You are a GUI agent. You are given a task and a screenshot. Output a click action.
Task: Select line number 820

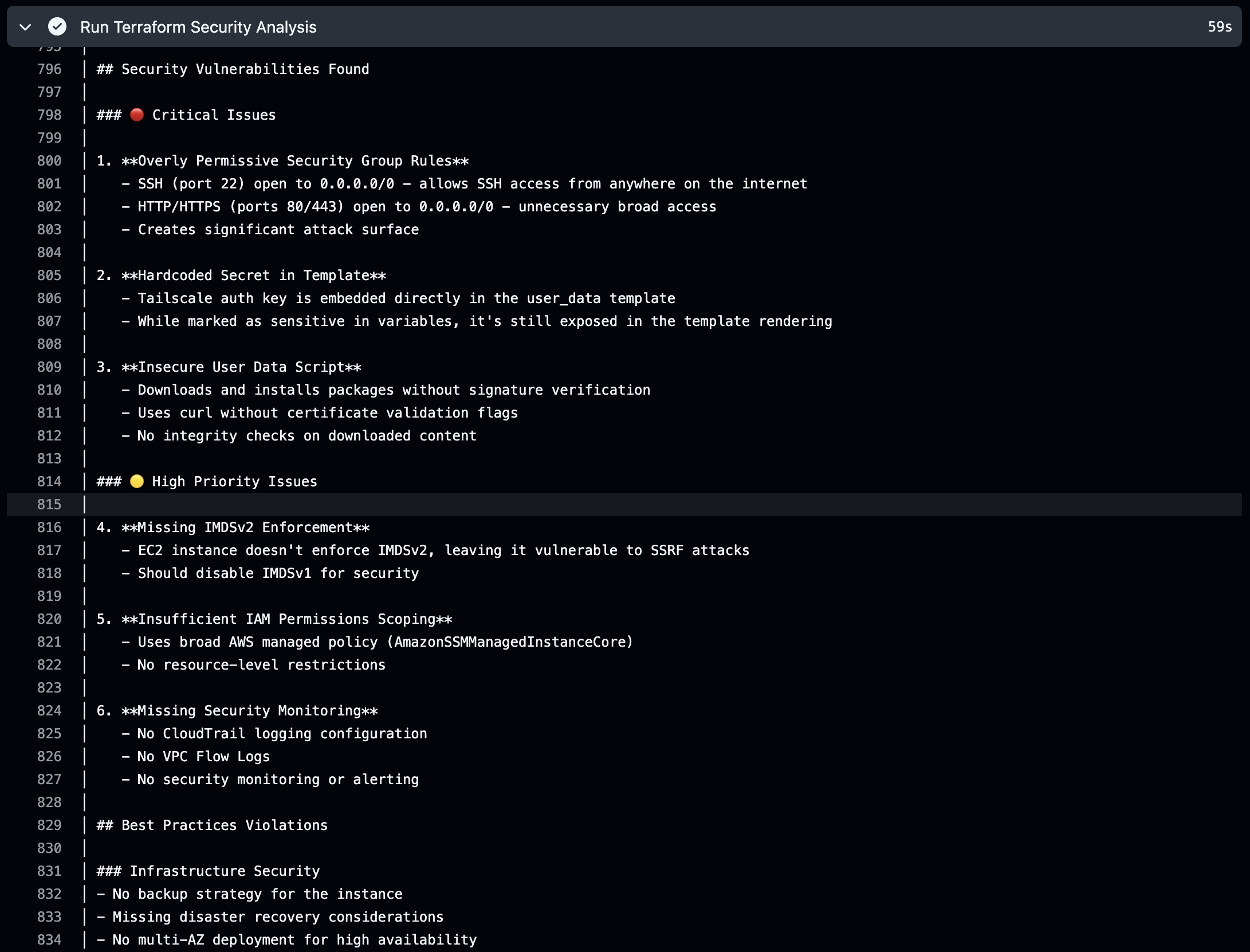click(49, 619)
